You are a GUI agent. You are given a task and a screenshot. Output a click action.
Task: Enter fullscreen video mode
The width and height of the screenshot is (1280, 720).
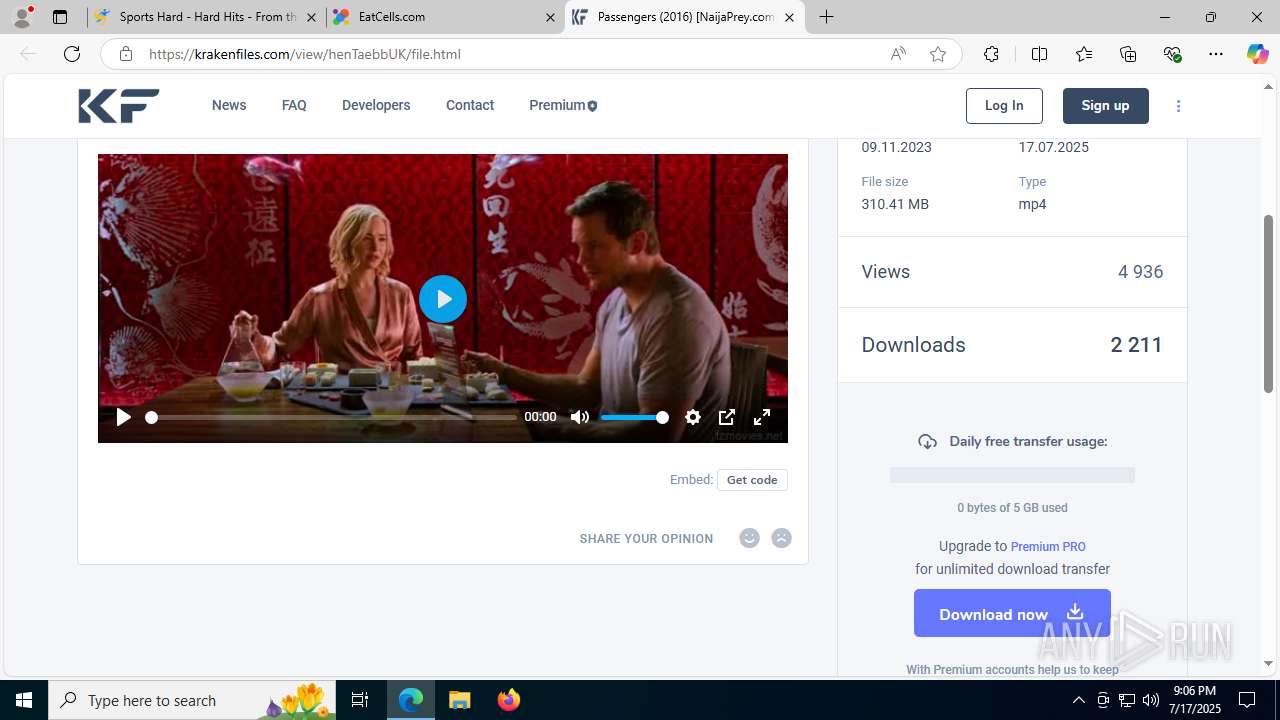[x=762, y=417]
